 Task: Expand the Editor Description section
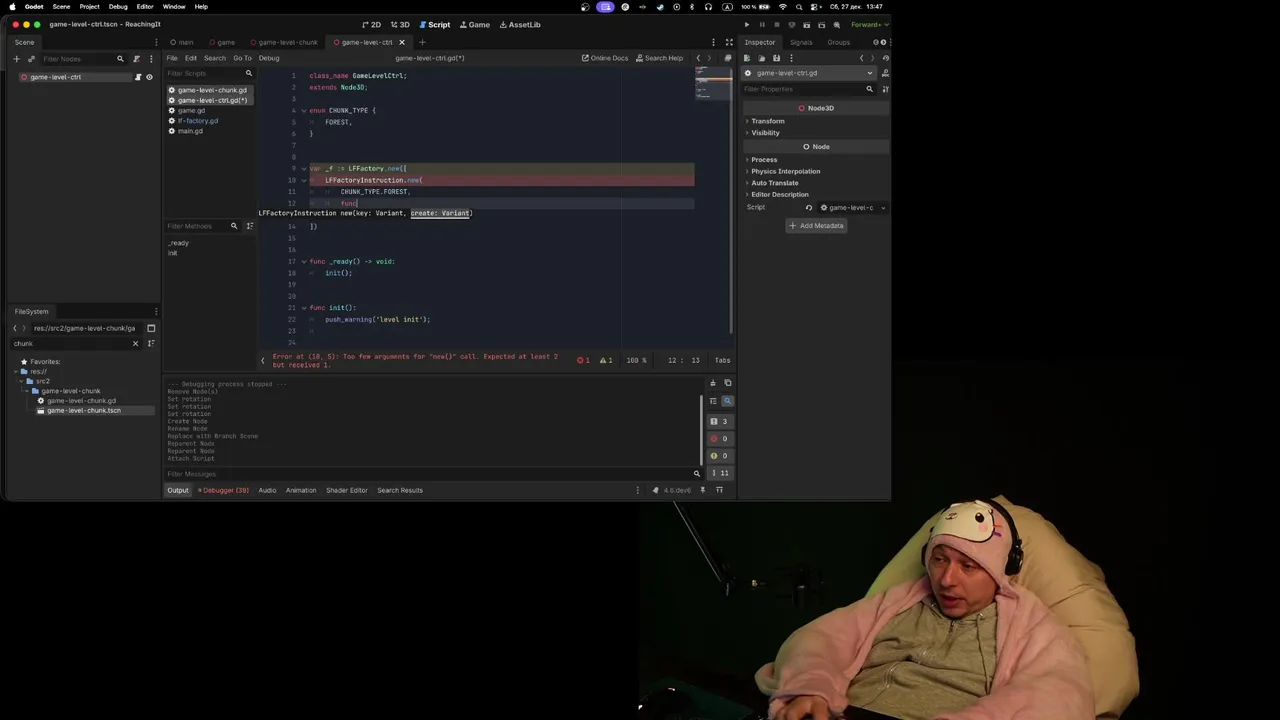(779, 194)
